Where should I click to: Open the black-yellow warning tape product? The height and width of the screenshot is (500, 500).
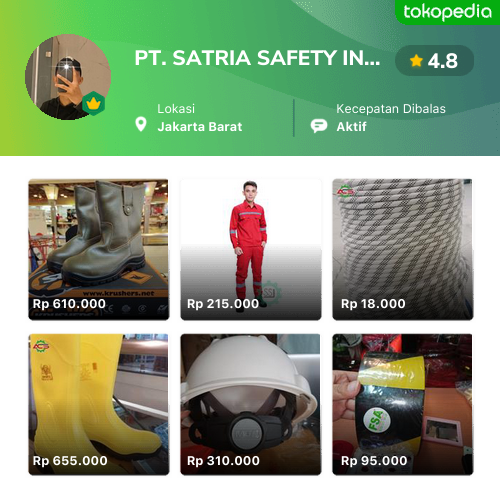click(x=403, y=404)
